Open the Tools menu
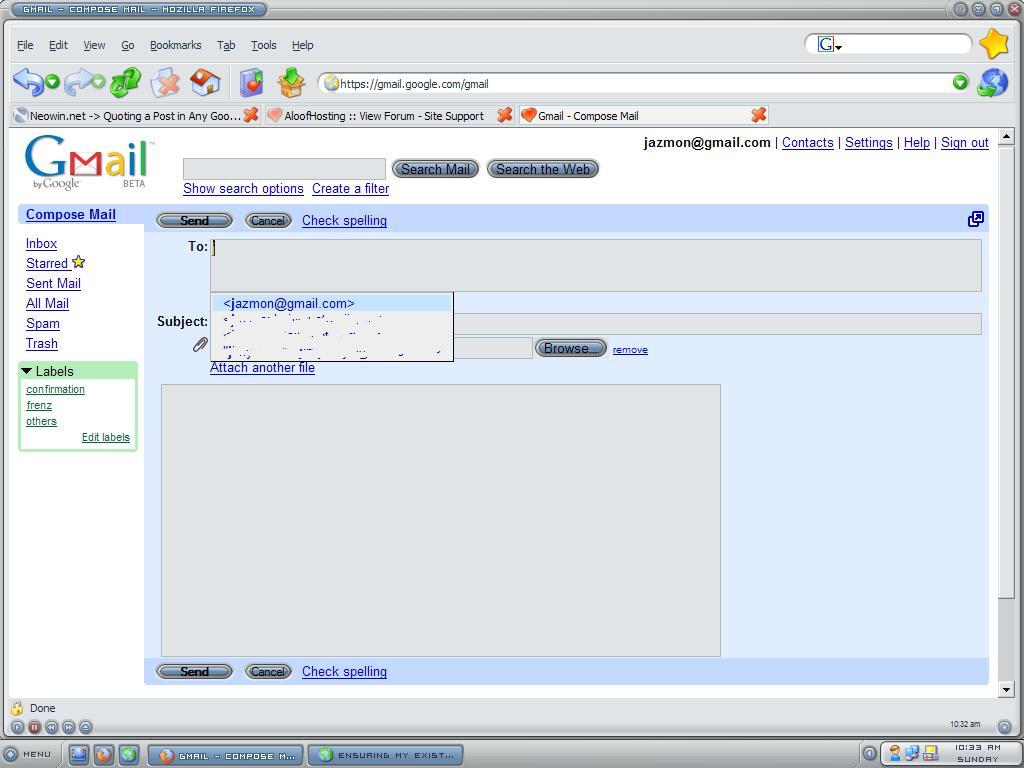This screenshot has height=768, width=1024. (x=263, y=45)
